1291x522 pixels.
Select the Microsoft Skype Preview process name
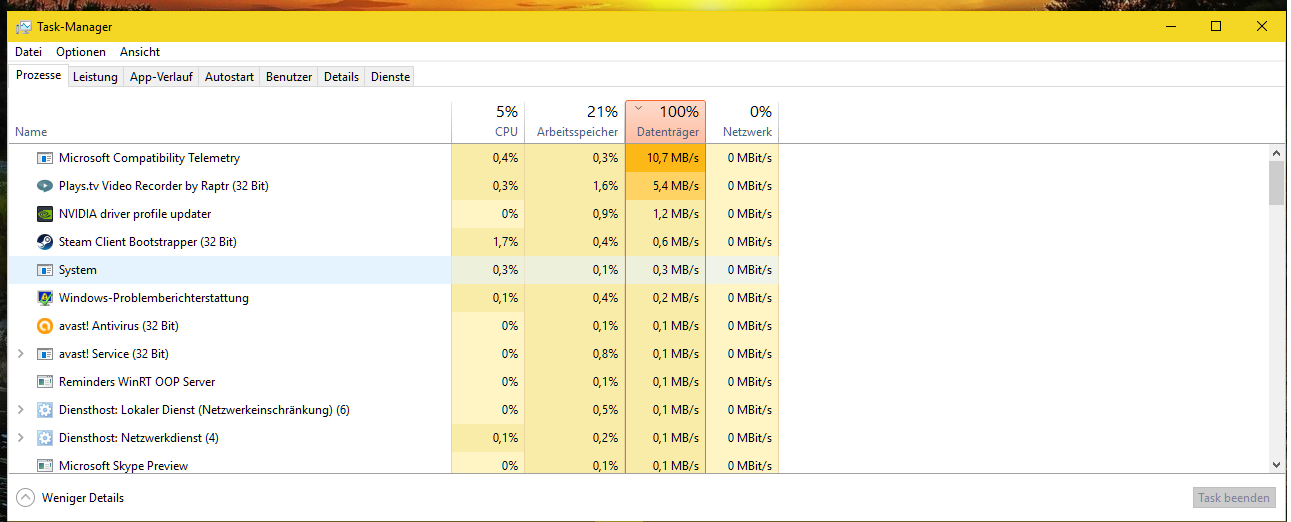tap(124, 466)
